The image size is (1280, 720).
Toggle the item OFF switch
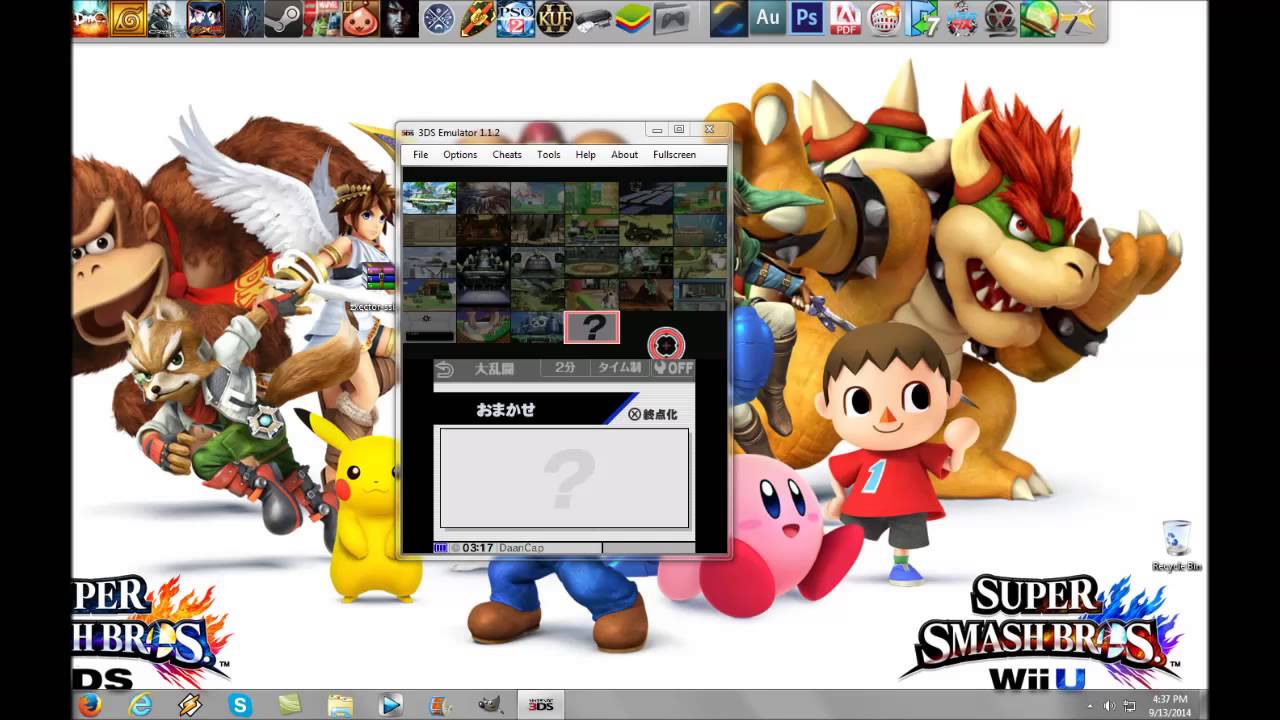[x=673, y=368]
